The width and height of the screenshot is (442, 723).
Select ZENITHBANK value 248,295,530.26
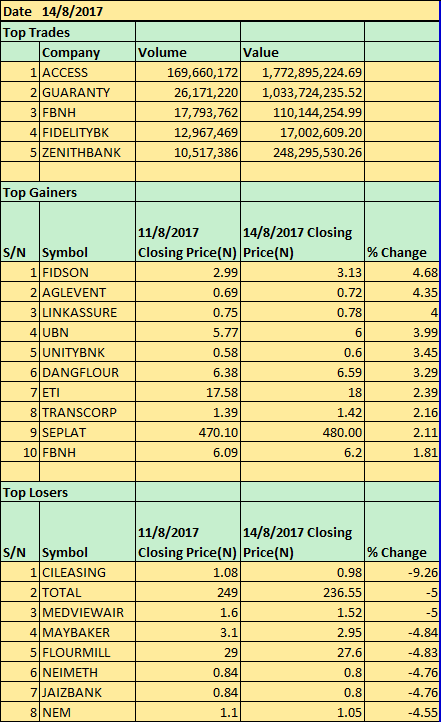pyautogui.click(x=302, y=152)
